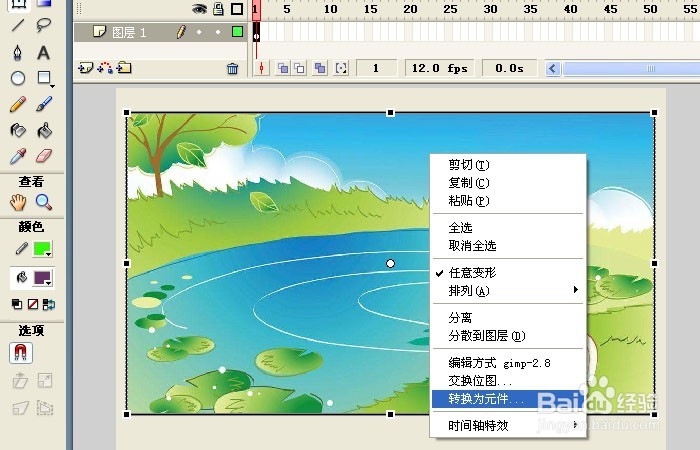Image resolution: width=700 pixels, height=450 pixels.
Task: Click the Distort option icon
Action: (x=20, y=408)
